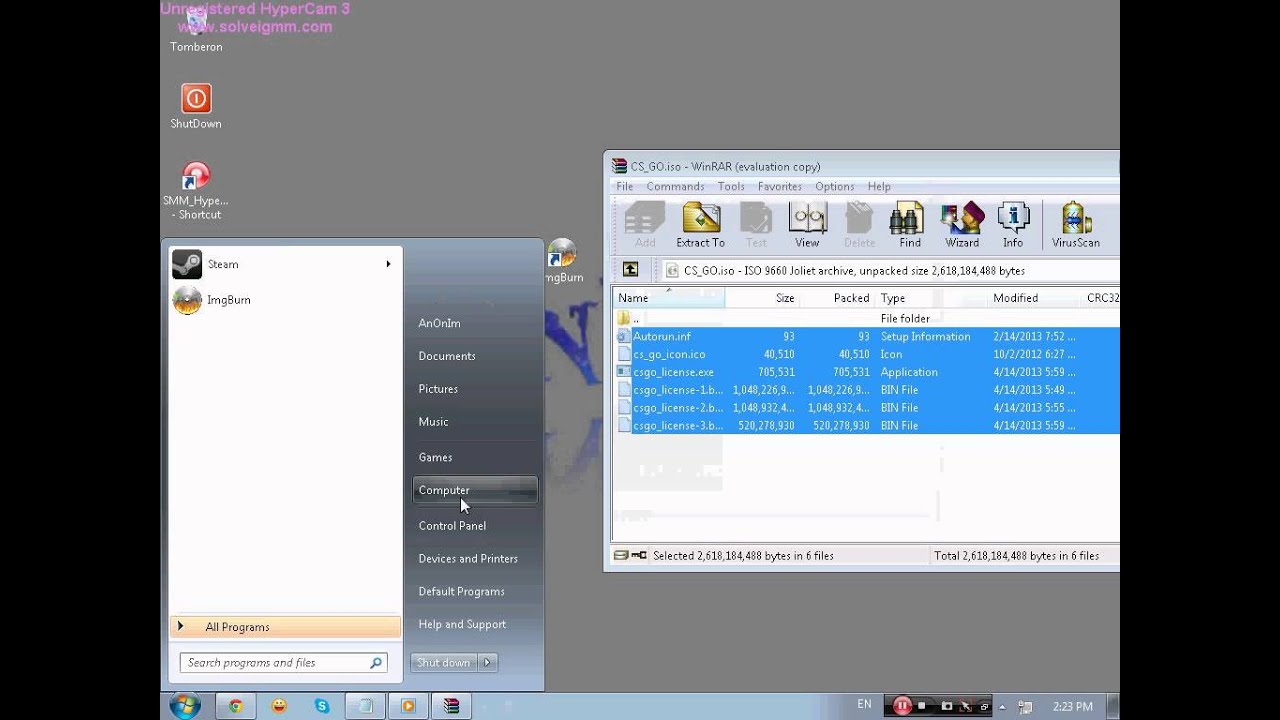Select the parent folder '..' row
1280x720 pixels.
(x=866, y=318)
